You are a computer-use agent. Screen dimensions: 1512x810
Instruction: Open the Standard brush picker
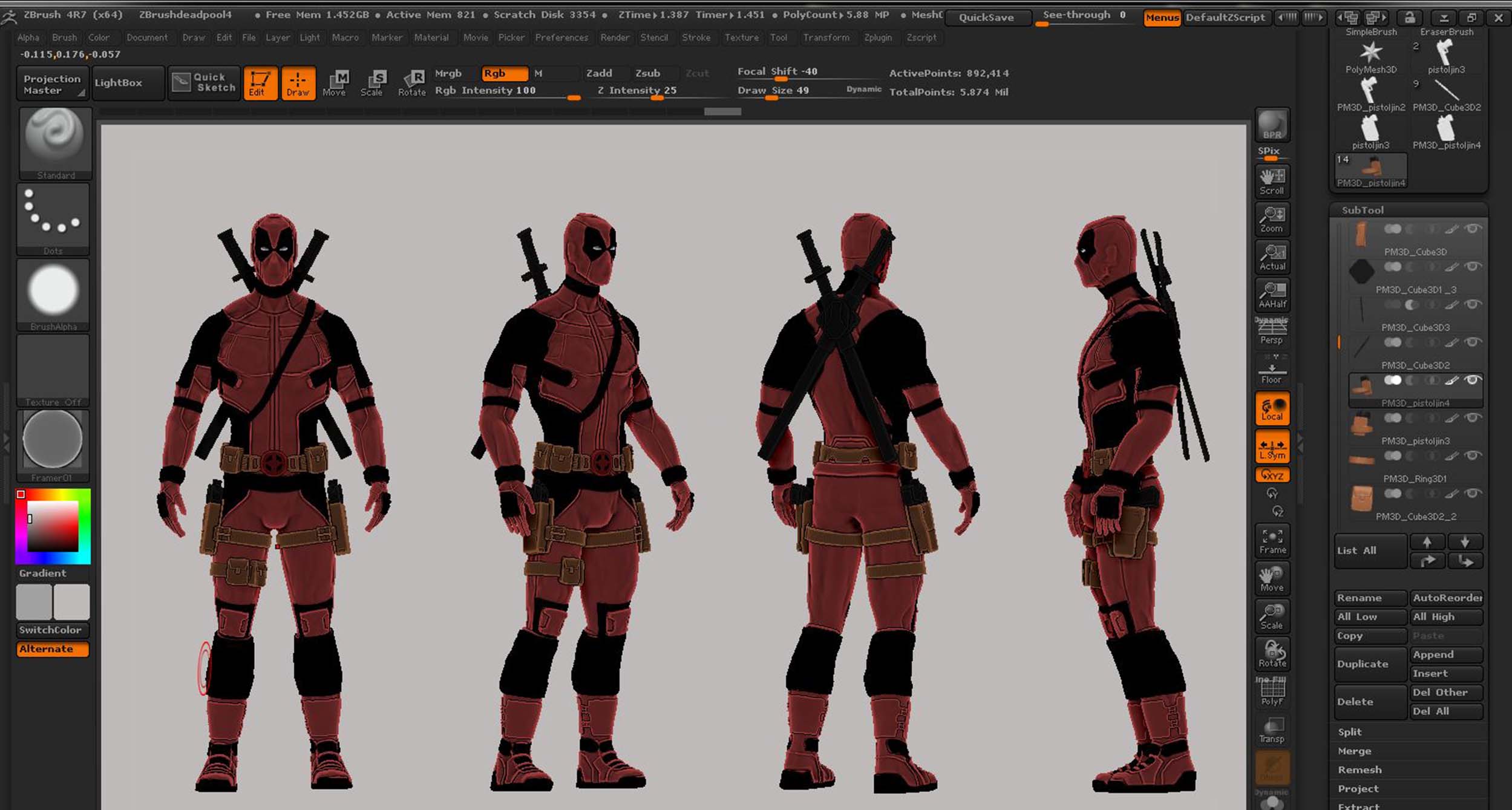[x=55, y=144]
